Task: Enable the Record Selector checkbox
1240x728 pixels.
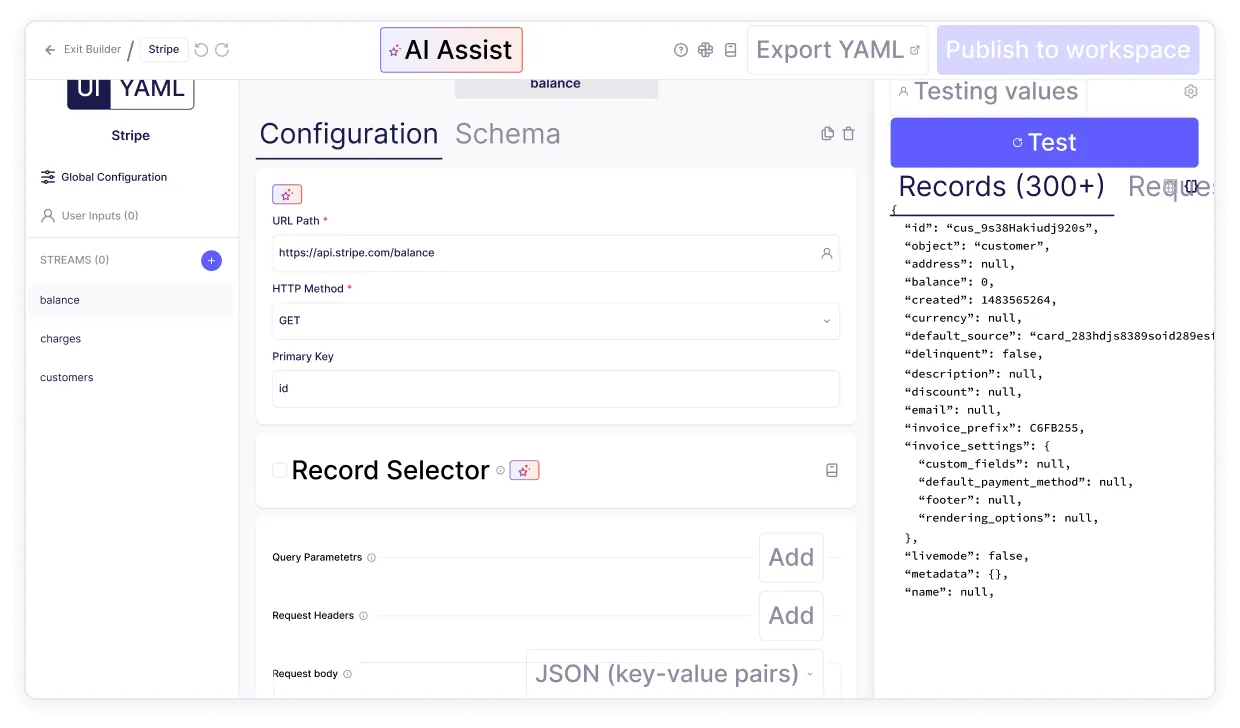Action: 280,470
